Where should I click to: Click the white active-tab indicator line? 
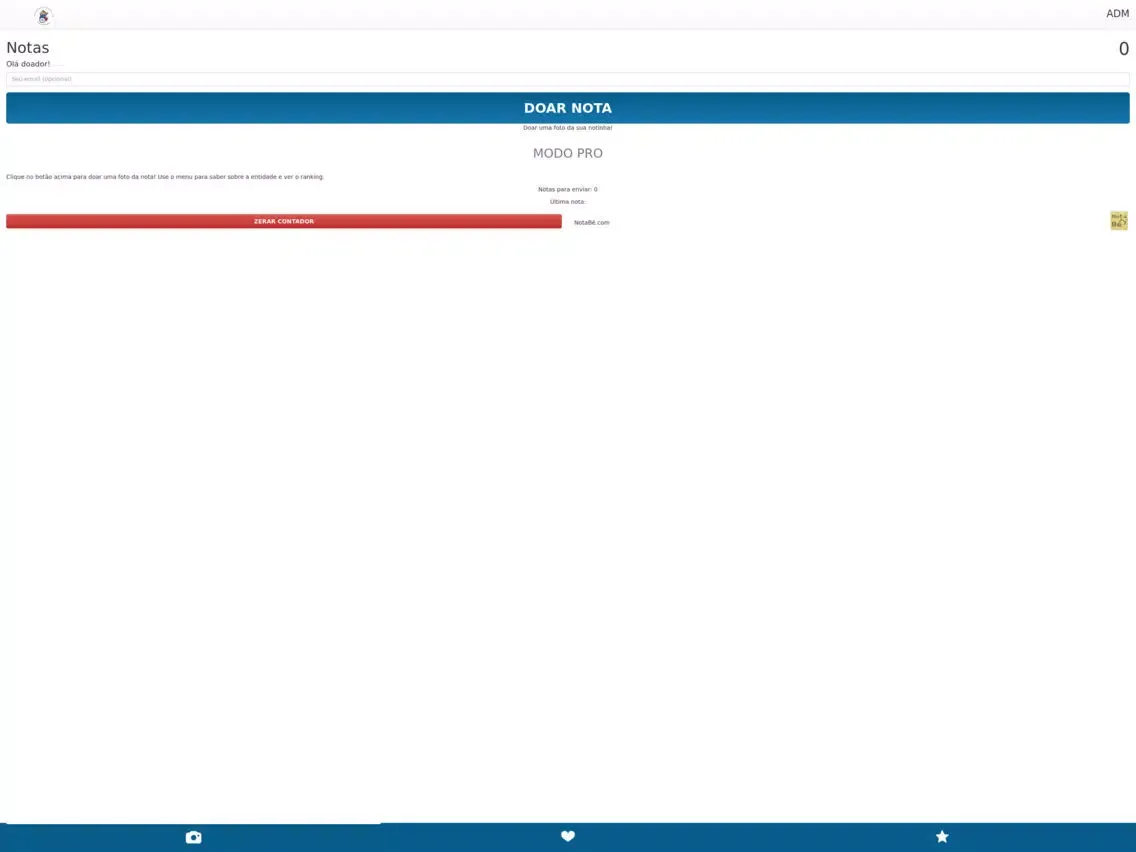[x=193, y=823]
